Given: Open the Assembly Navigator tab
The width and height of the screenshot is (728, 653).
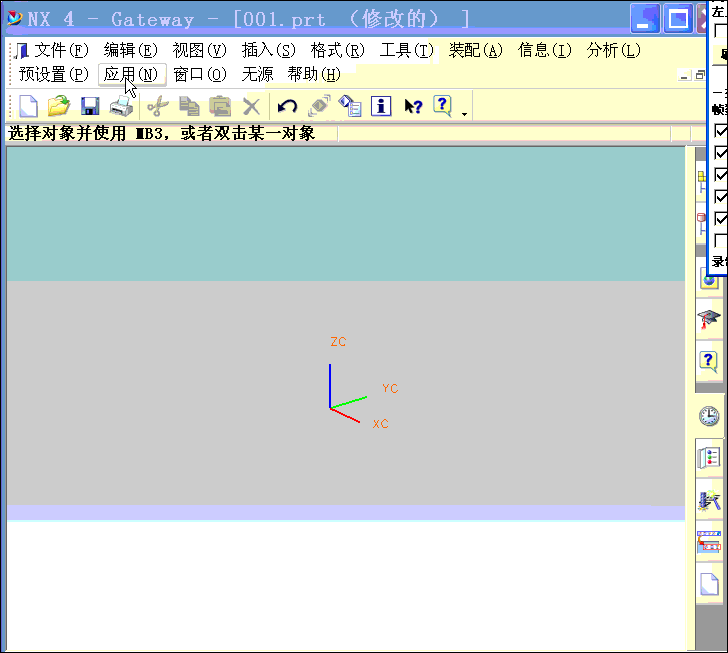Looking at the screenshot, I should 702,183.
